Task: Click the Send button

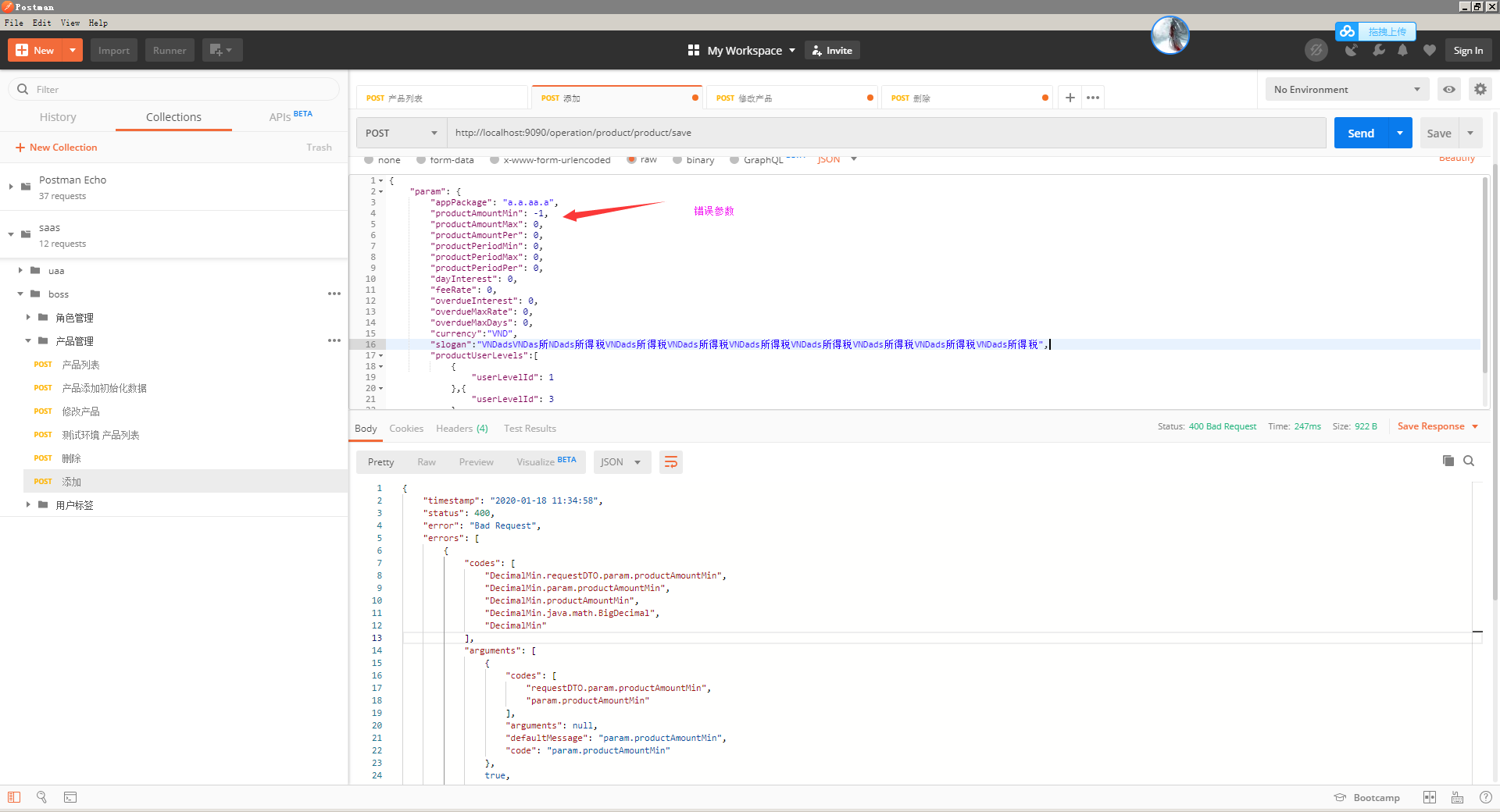Action: tap(1361, 133)
